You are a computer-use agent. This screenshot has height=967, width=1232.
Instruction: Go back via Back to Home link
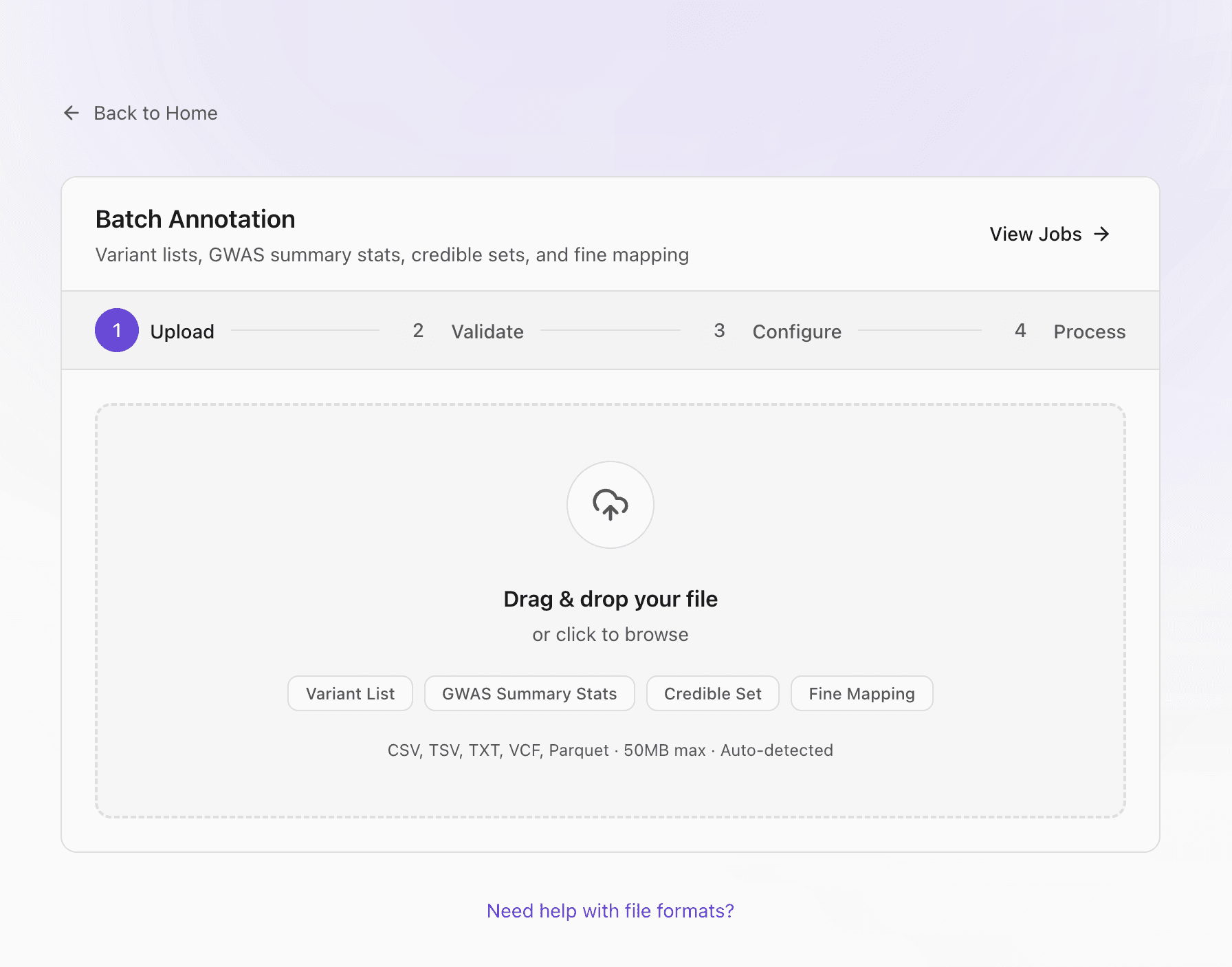[140, 113]
